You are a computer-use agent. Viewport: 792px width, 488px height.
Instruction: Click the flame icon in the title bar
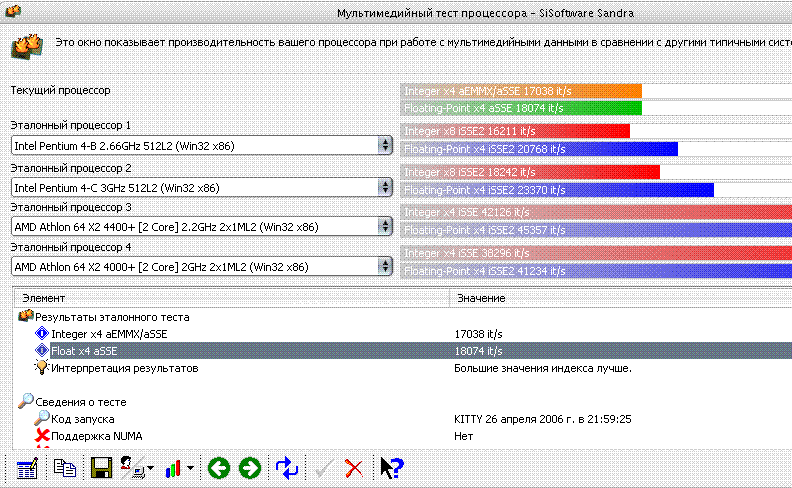tap(13, 11)
